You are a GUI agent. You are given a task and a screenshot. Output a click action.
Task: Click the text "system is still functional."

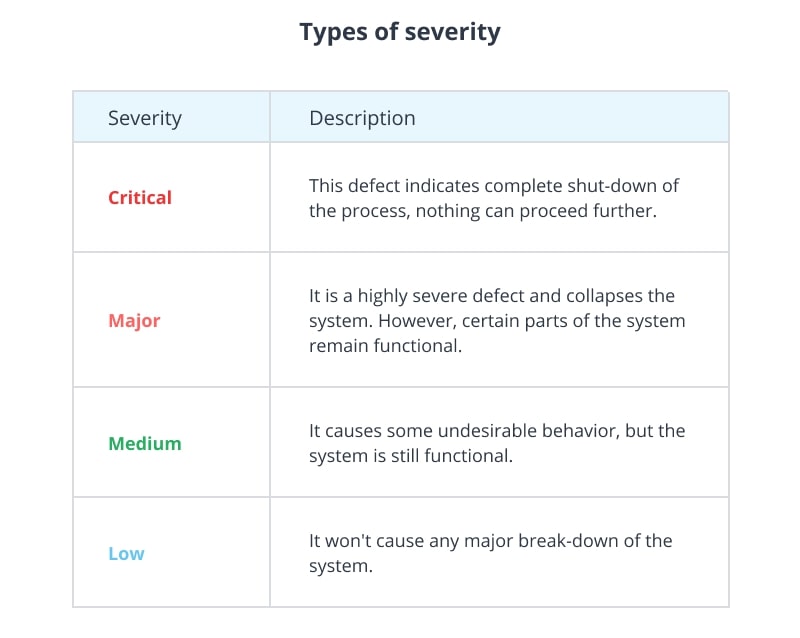click(410, 456)
